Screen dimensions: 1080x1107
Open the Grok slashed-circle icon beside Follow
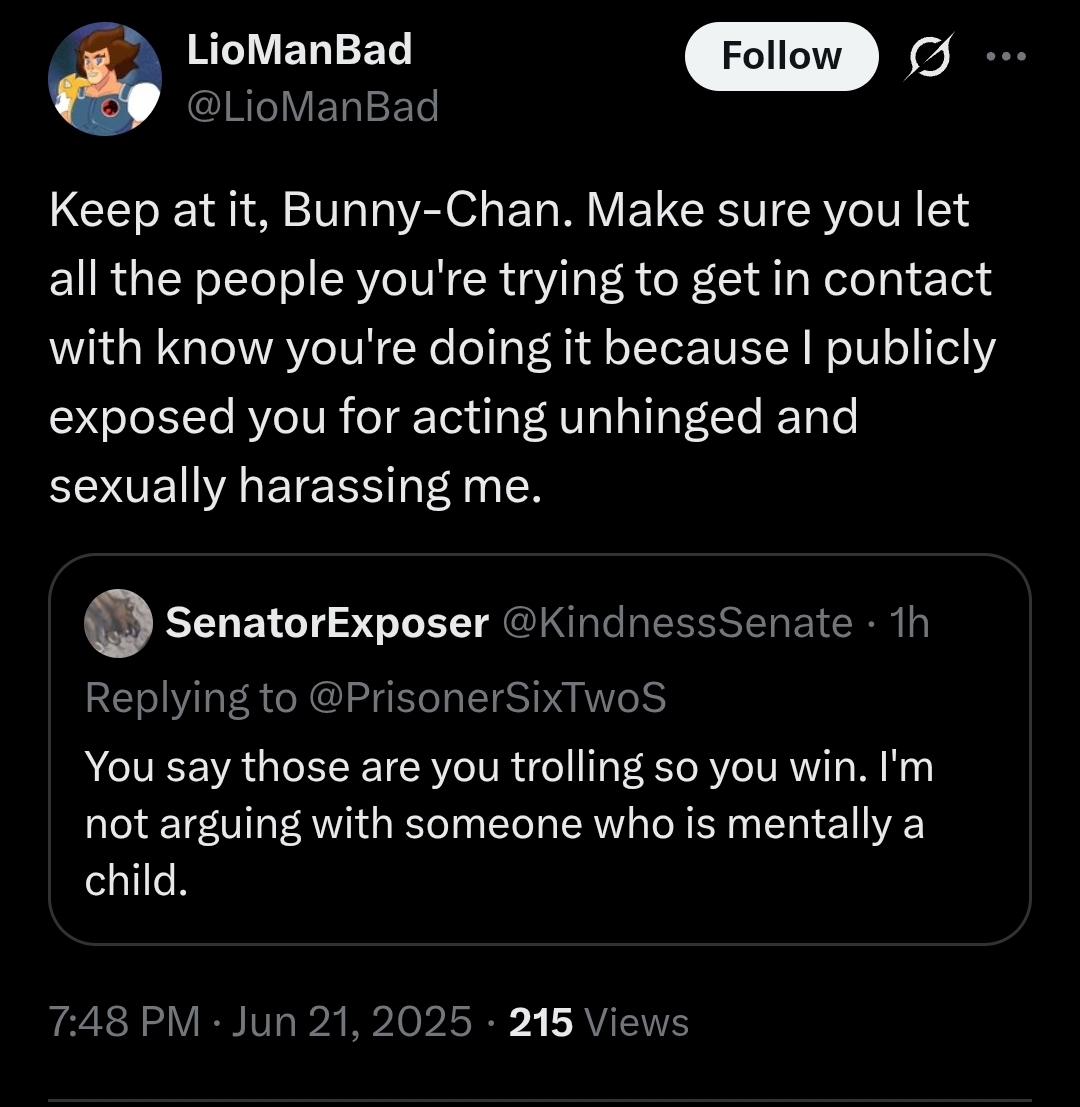tap(929, 56)
